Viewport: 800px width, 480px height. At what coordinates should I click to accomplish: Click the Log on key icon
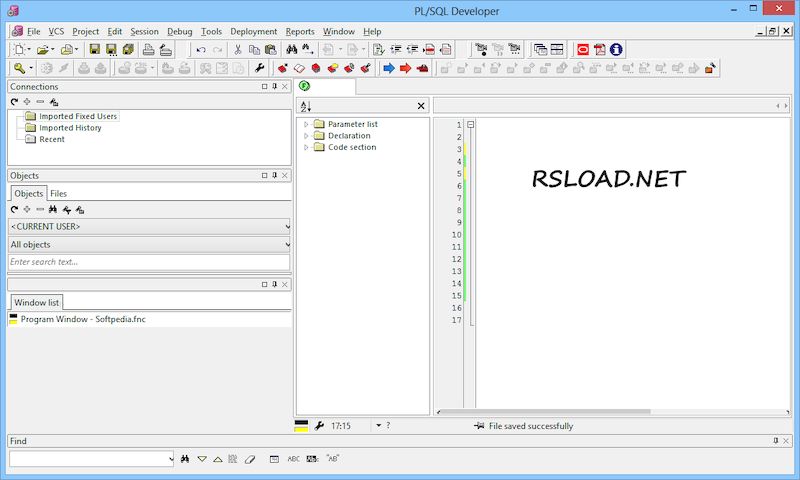click(19, 68)
